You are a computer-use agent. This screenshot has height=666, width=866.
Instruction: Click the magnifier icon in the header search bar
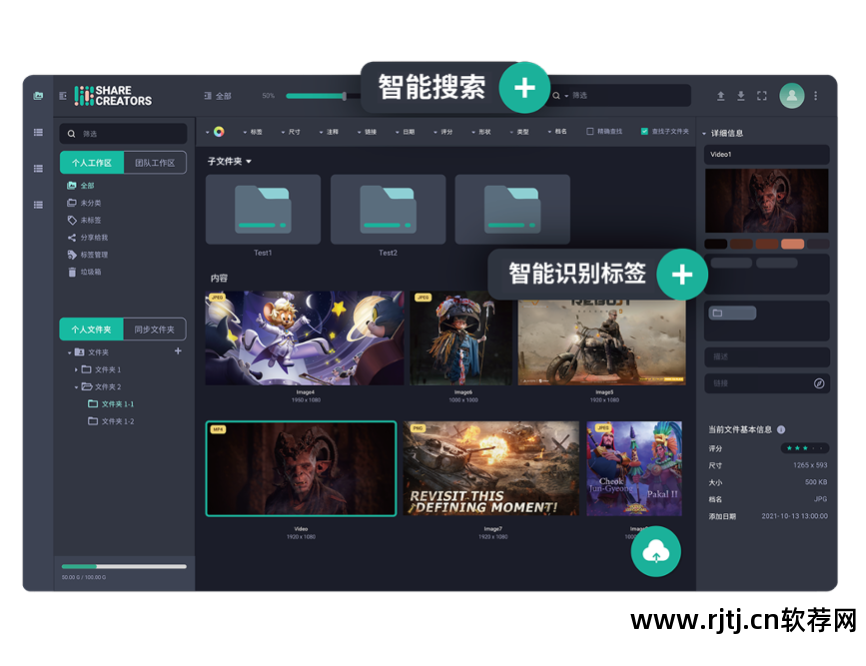tap(556, 96)
